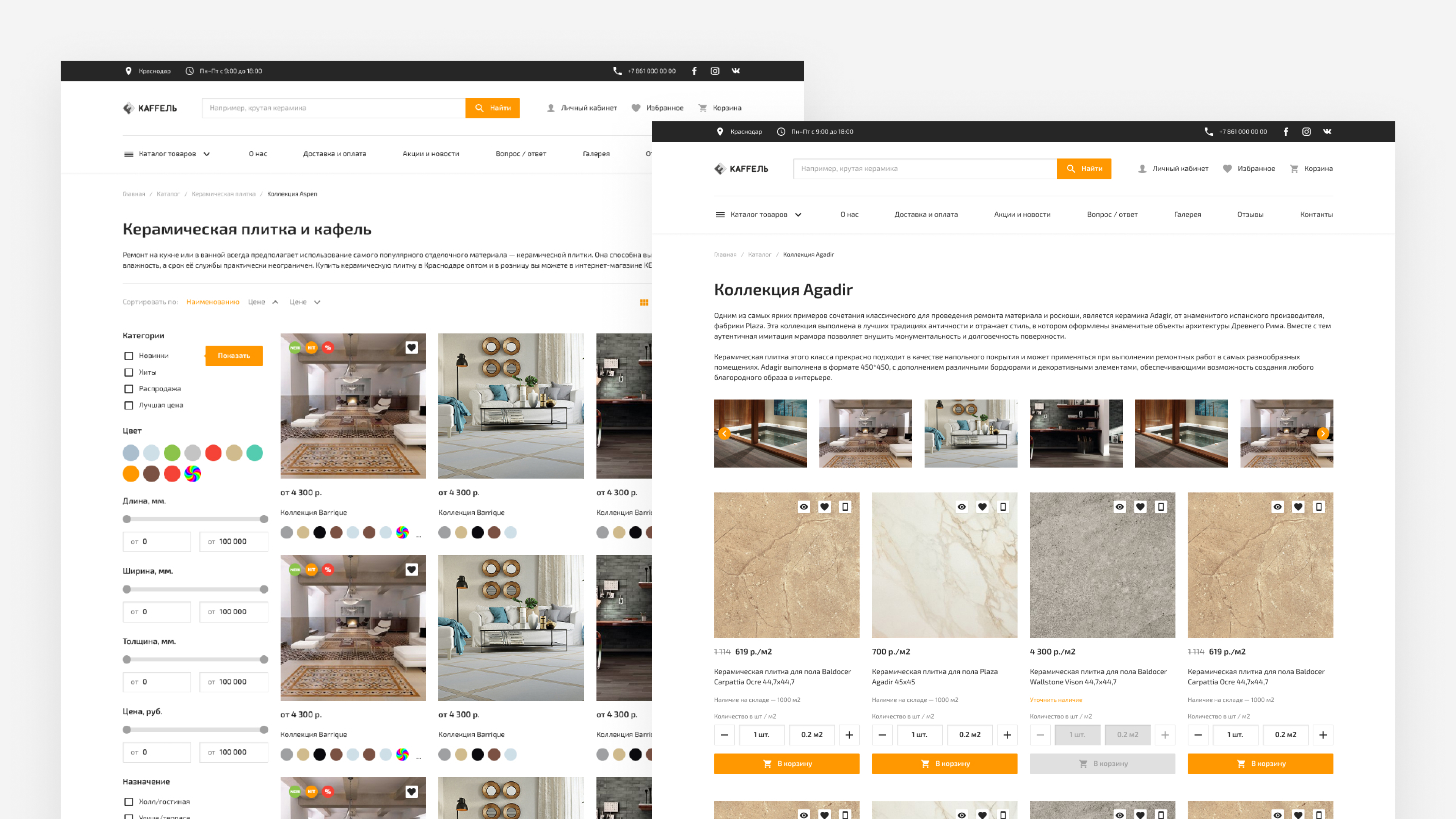Click VK icon in front page header
The image size is (1456, 819).
1327,132
